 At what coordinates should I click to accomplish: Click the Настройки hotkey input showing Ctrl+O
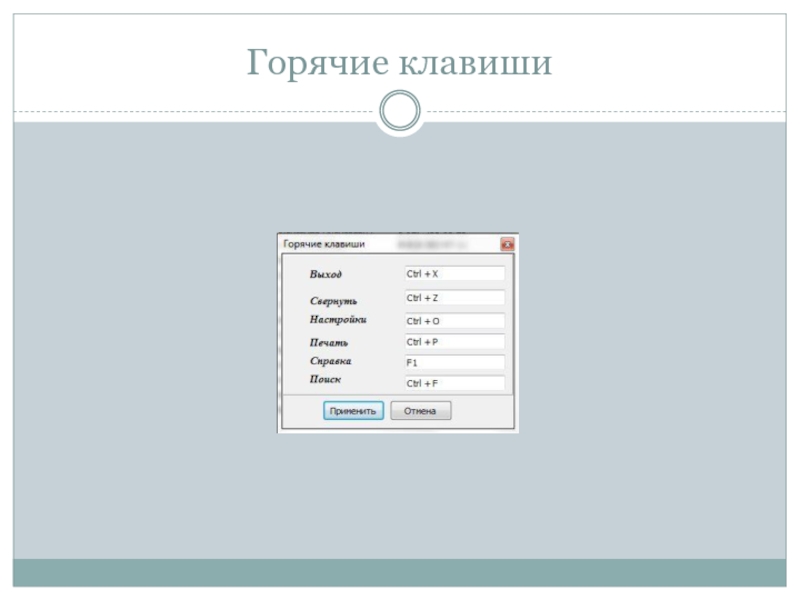454,321
